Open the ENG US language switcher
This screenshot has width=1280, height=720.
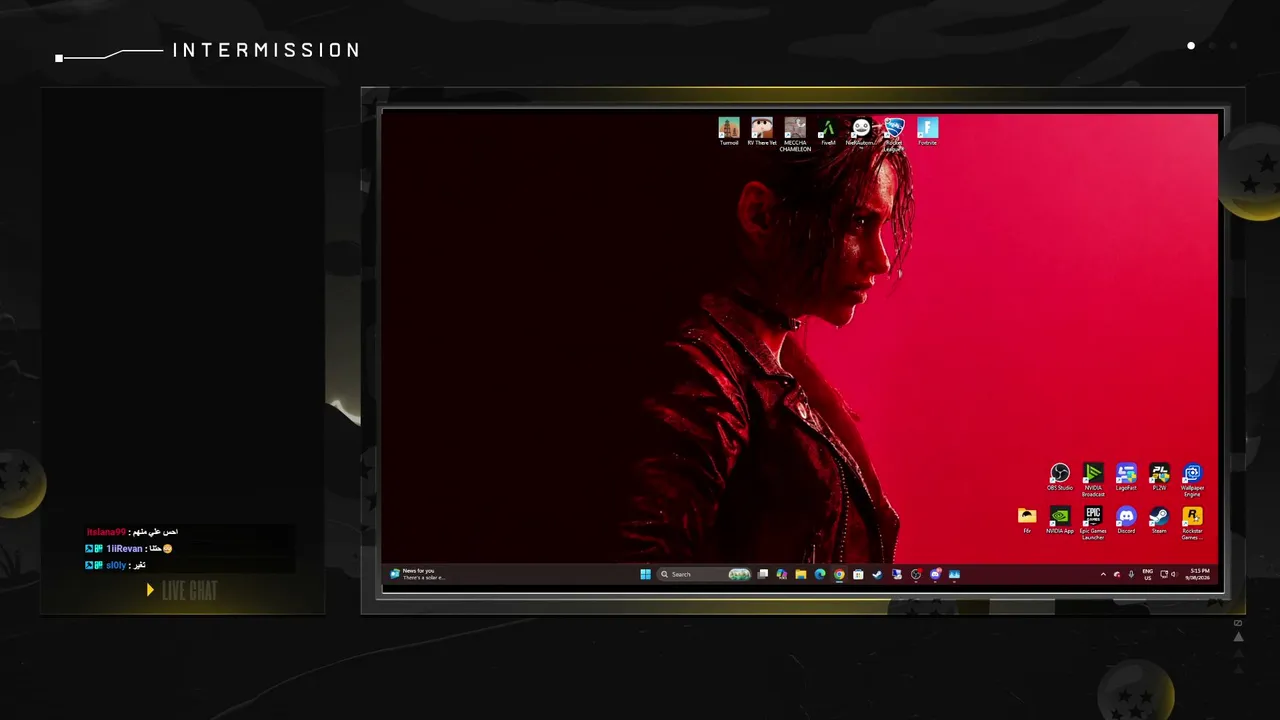tap(1148, 574)
